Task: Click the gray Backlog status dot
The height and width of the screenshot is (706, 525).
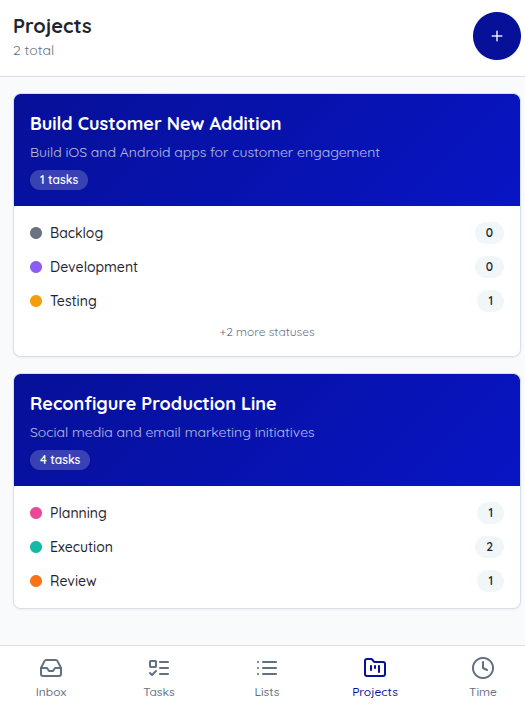Action: coord(36,233)
